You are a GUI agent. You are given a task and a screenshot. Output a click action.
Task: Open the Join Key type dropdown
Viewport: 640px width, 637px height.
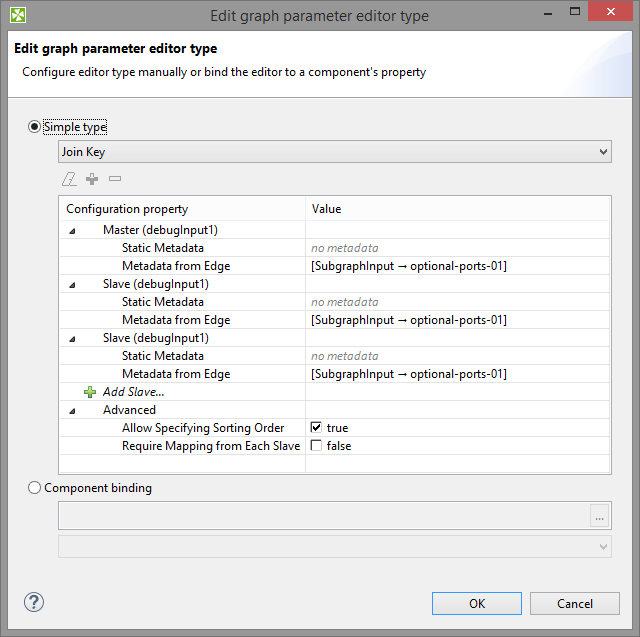pos(334,152)
